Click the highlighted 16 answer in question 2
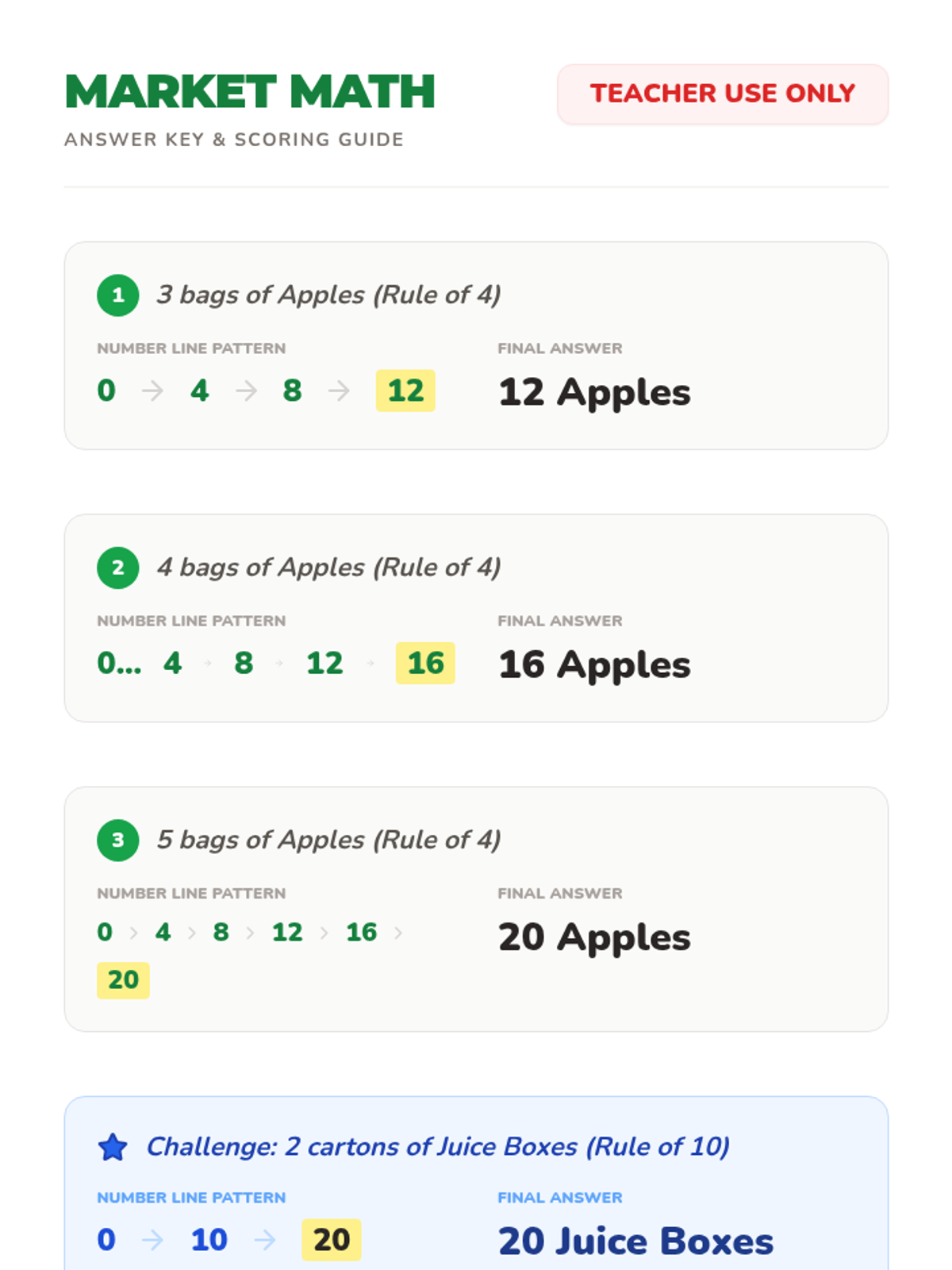952x1270 pixels. coord(425,663)
